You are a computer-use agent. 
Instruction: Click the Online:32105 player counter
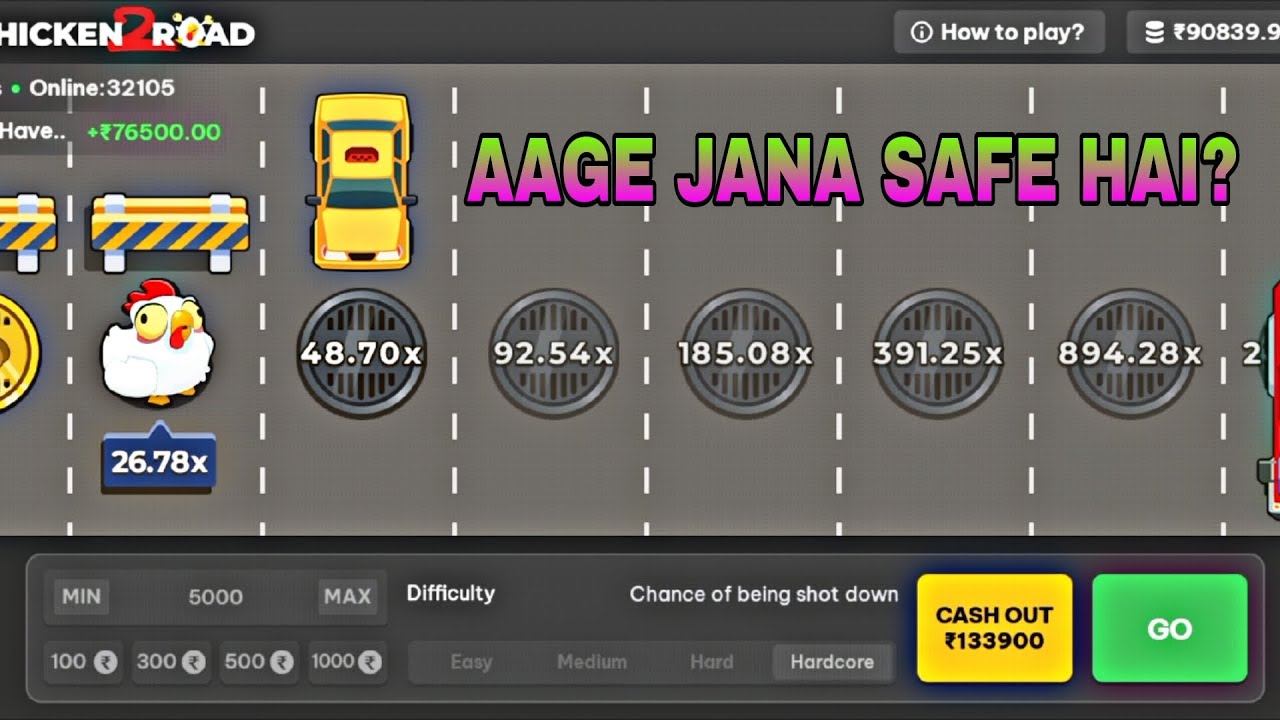[x=101, y=88]
